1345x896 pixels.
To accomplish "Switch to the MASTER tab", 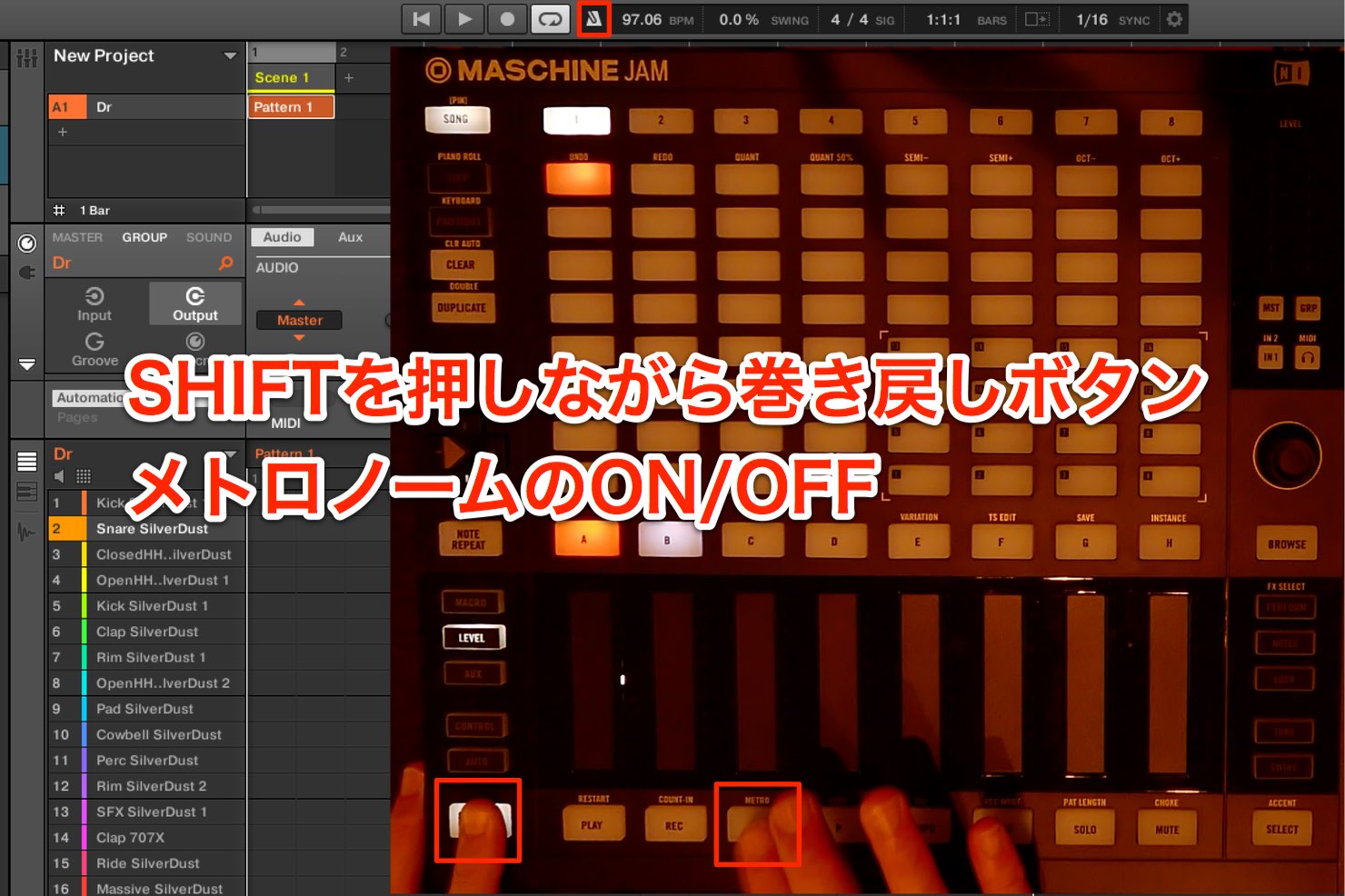I will click(x=77, y=237).
